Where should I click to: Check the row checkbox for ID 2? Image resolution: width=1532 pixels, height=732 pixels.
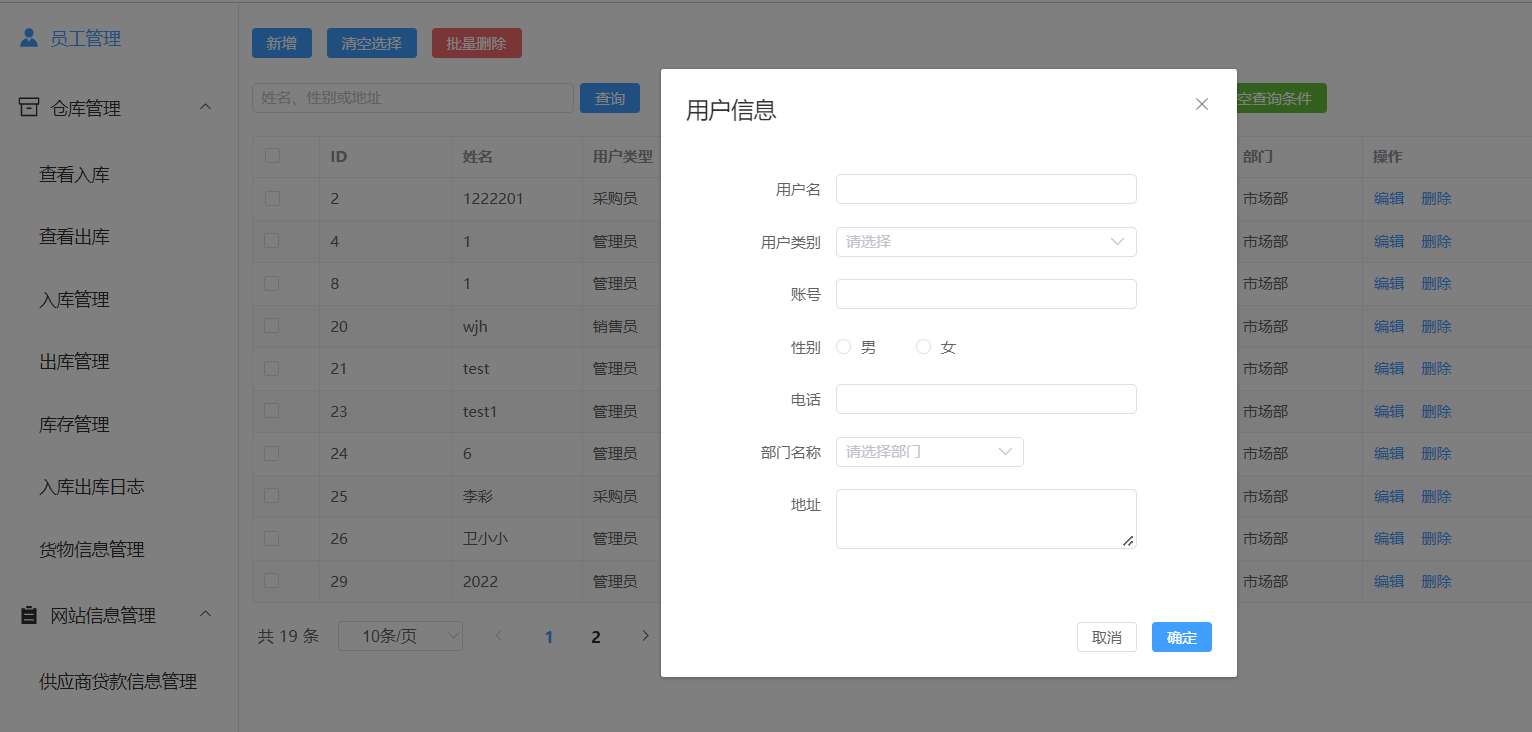pos(272,198)
